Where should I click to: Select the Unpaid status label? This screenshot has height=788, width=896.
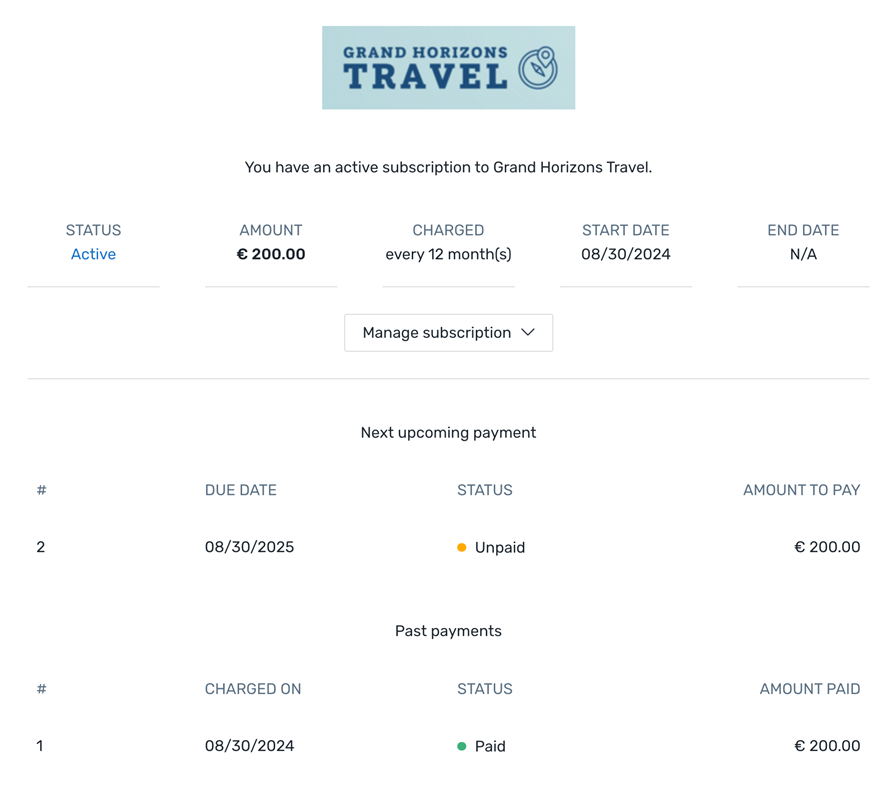(500, 548)
